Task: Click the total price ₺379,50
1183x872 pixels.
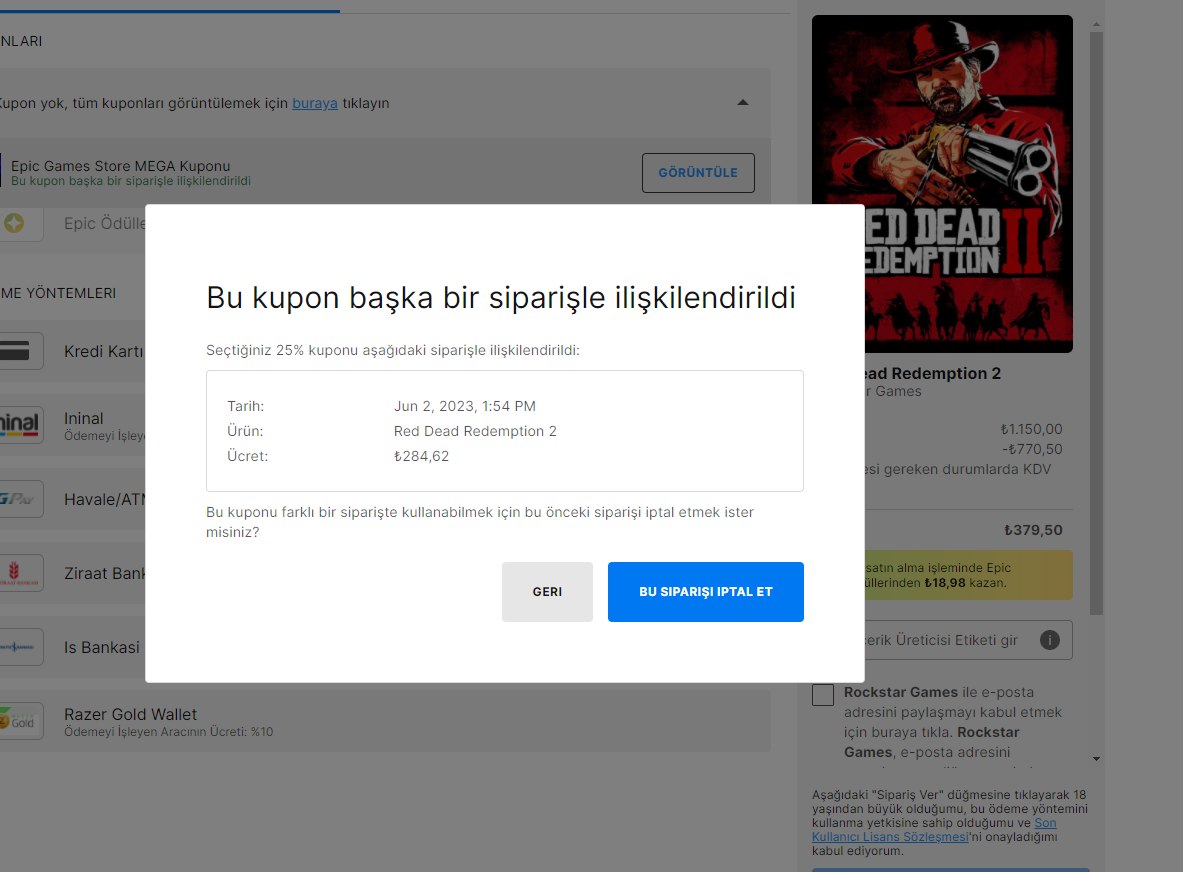Action: [1033, 530]
